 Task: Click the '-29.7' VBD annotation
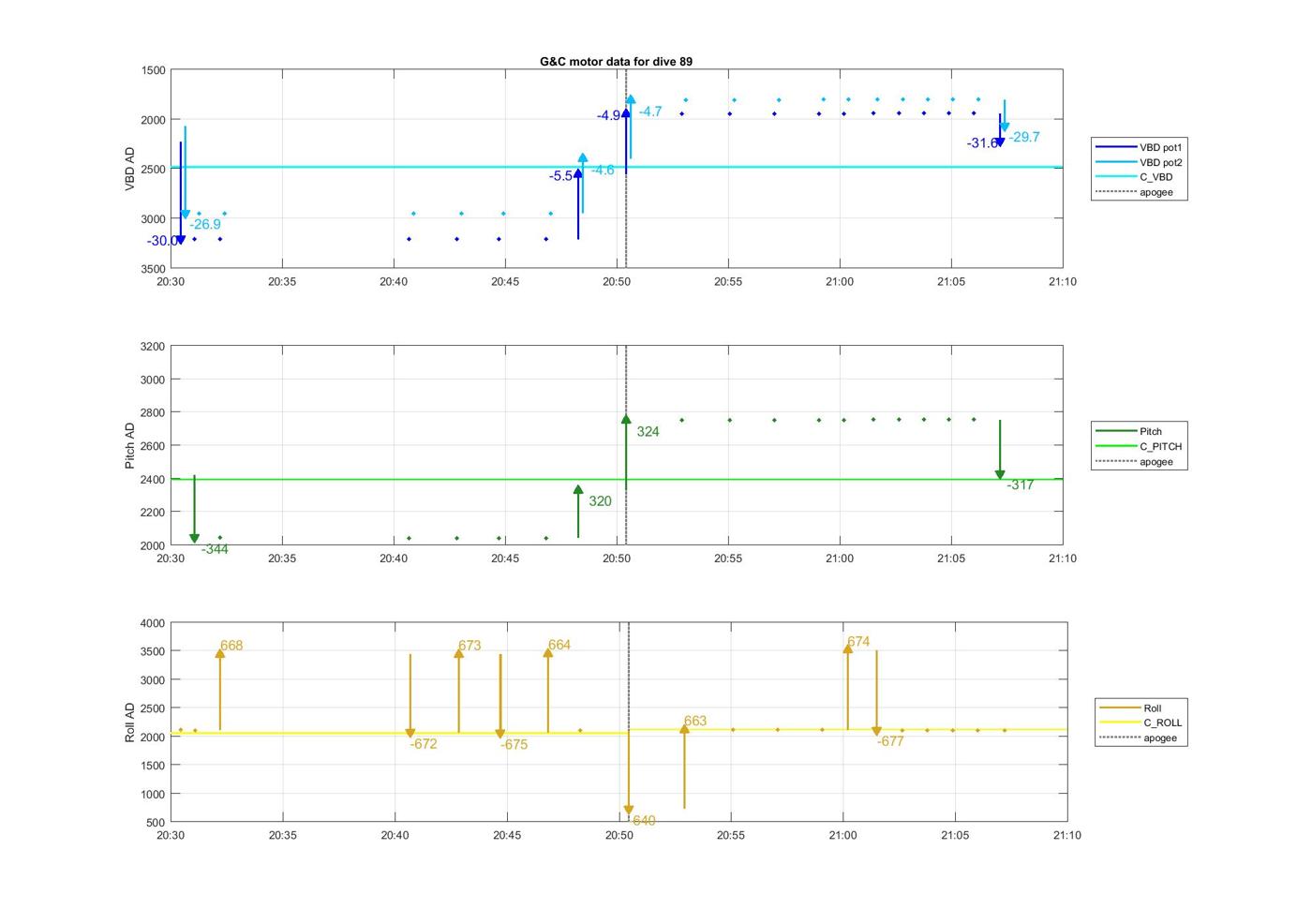pos(1024,137)
